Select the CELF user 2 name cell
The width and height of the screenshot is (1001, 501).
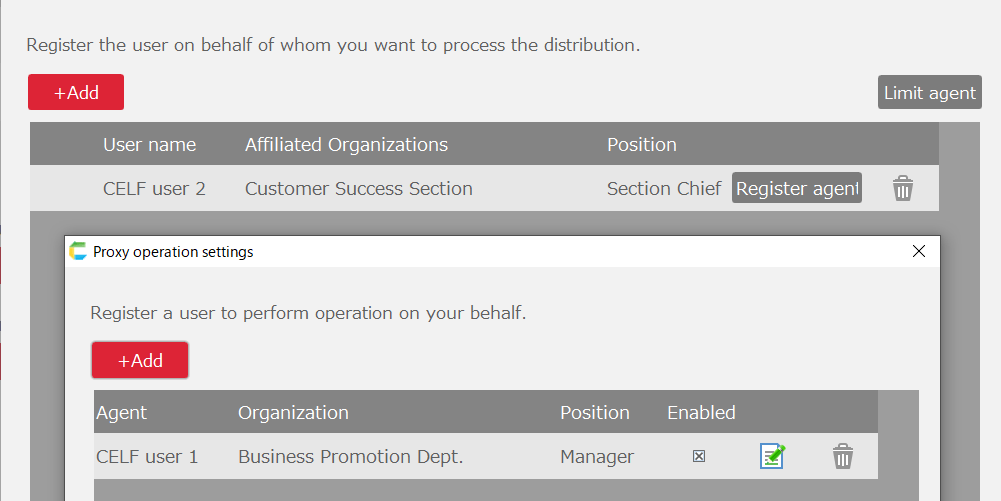154,188
